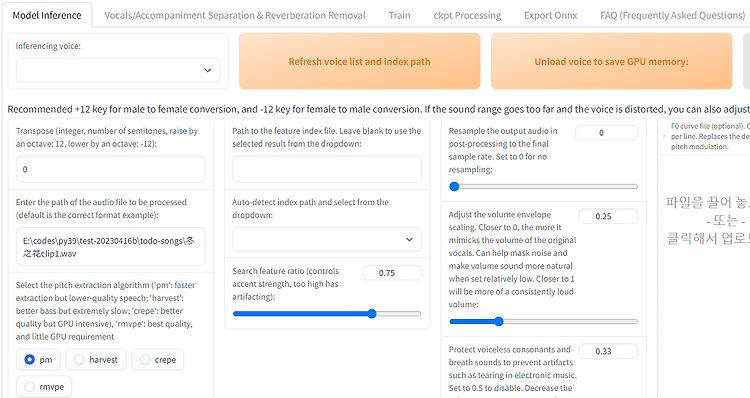Screen dimensions: 750x398
Task: Pick the rmvpe pitch extraction algorithm
Action: pos(44,387)
